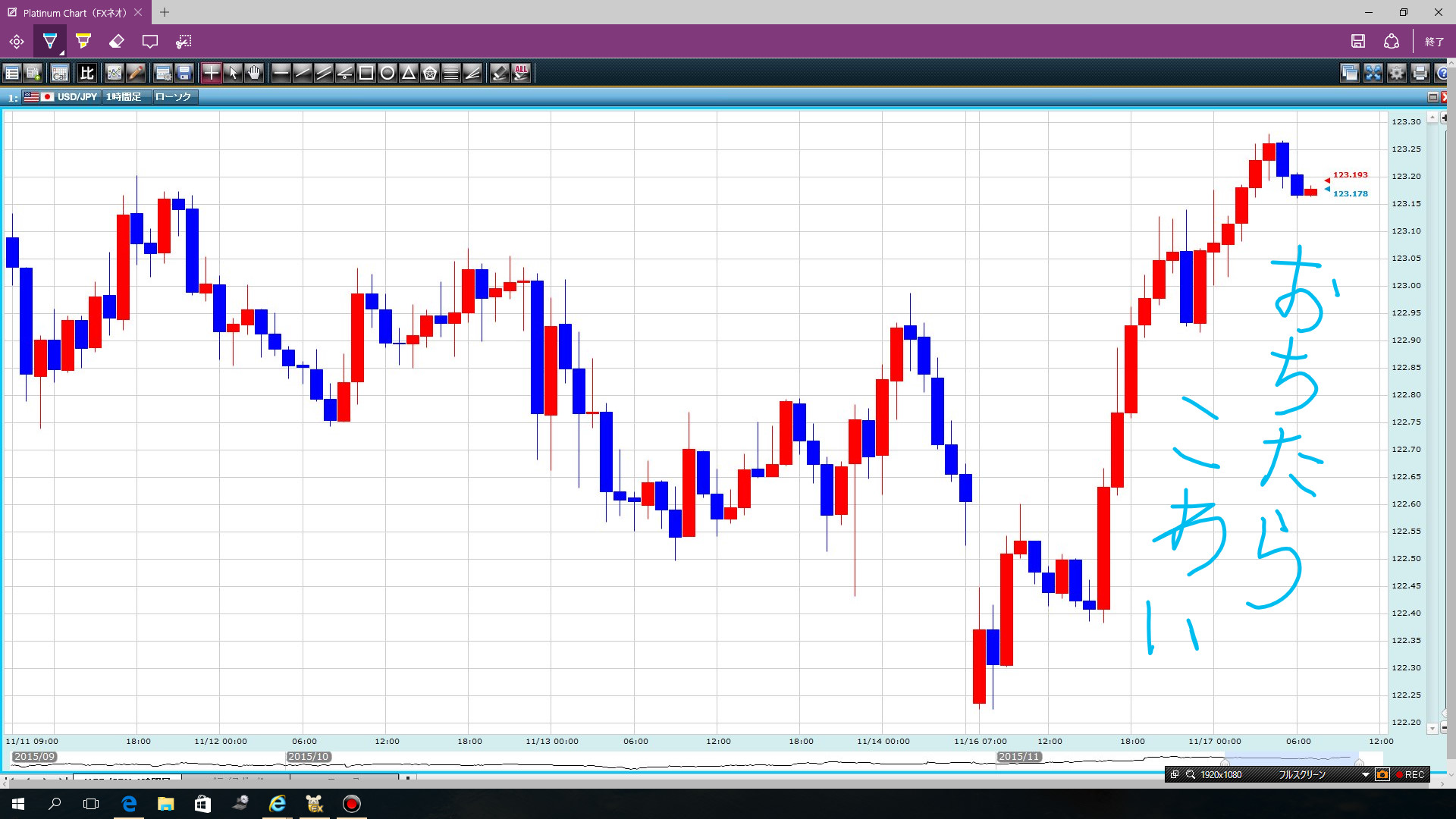Toggle the web note eraser tool

click(x=116, y=41)
